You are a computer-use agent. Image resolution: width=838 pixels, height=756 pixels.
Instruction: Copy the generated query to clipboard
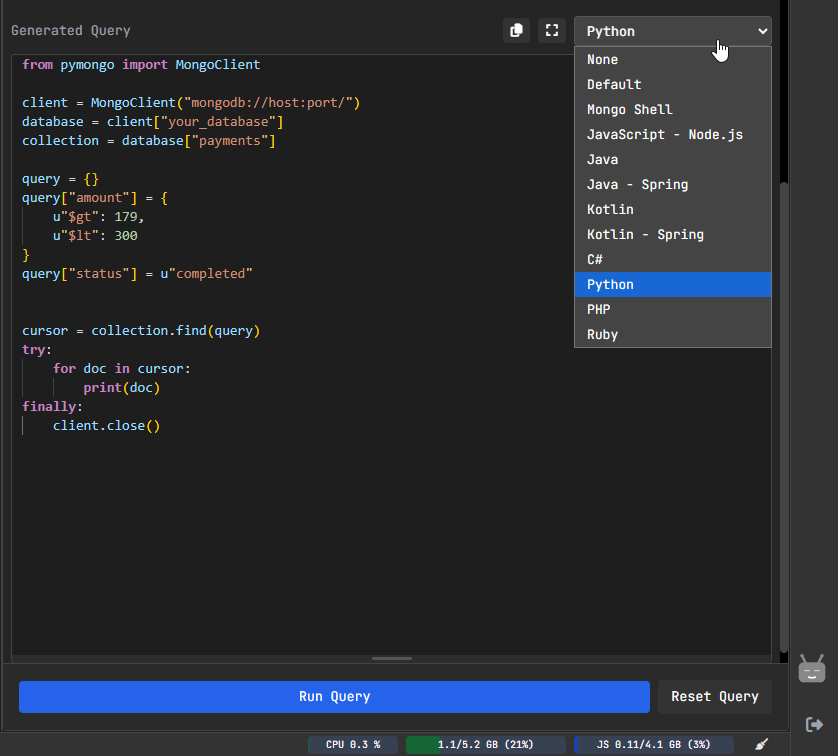tap(516, 30)
